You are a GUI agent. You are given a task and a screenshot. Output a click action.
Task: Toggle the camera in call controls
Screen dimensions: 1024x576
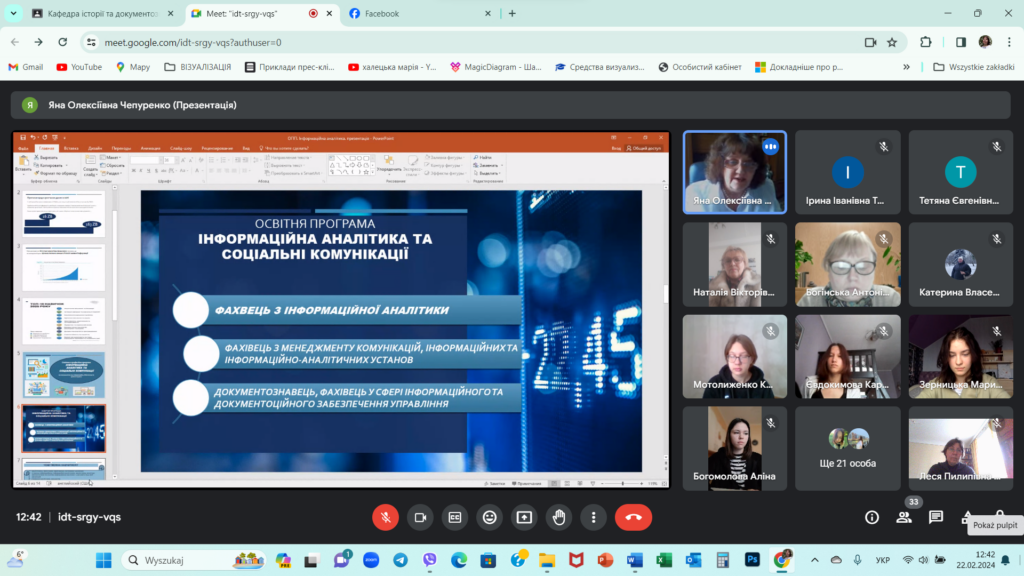click(x=420, y=517)
